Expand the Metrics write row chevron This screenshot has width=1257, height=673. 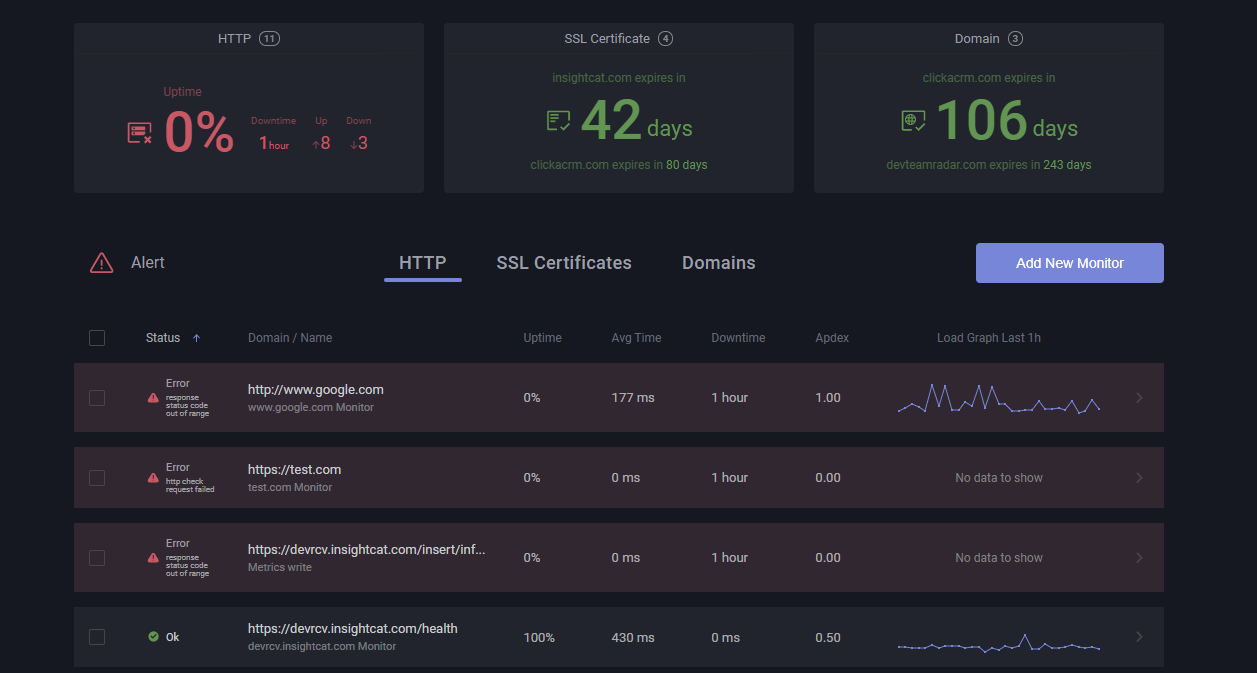(1139, 557)
